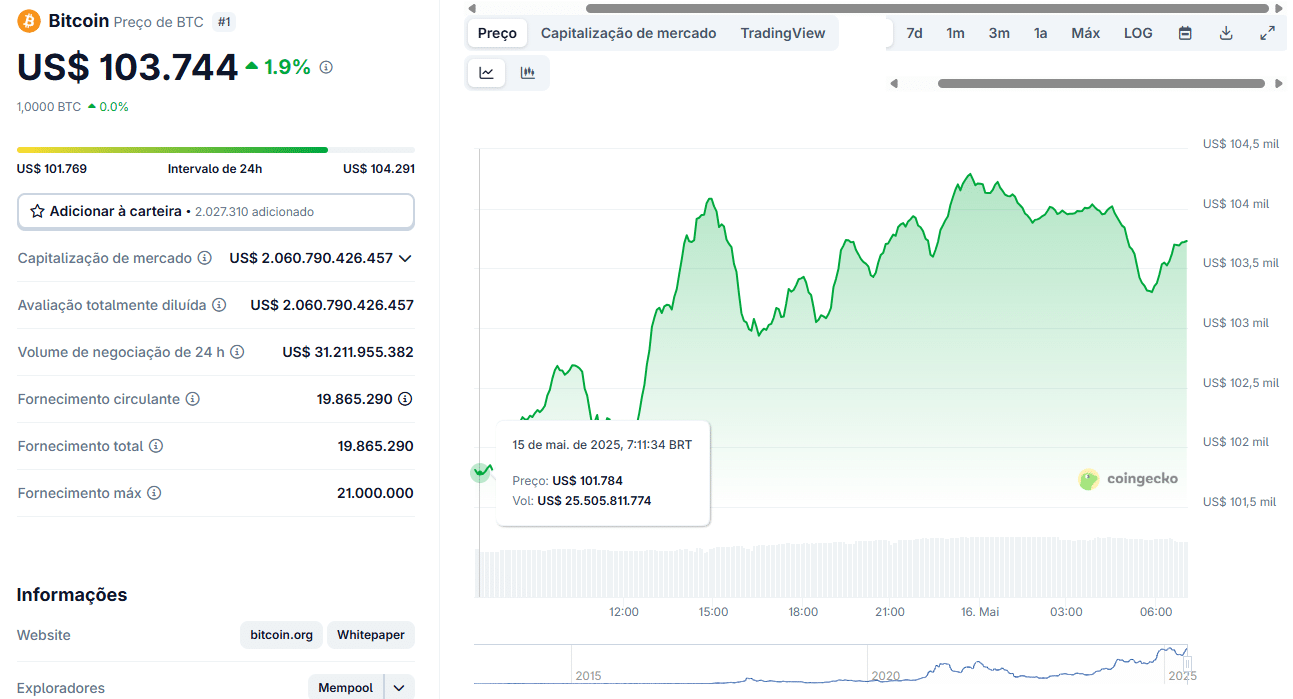Screen dimensions: 1293x699
Task: Select the 1a period option
Action: point(1040,33)
